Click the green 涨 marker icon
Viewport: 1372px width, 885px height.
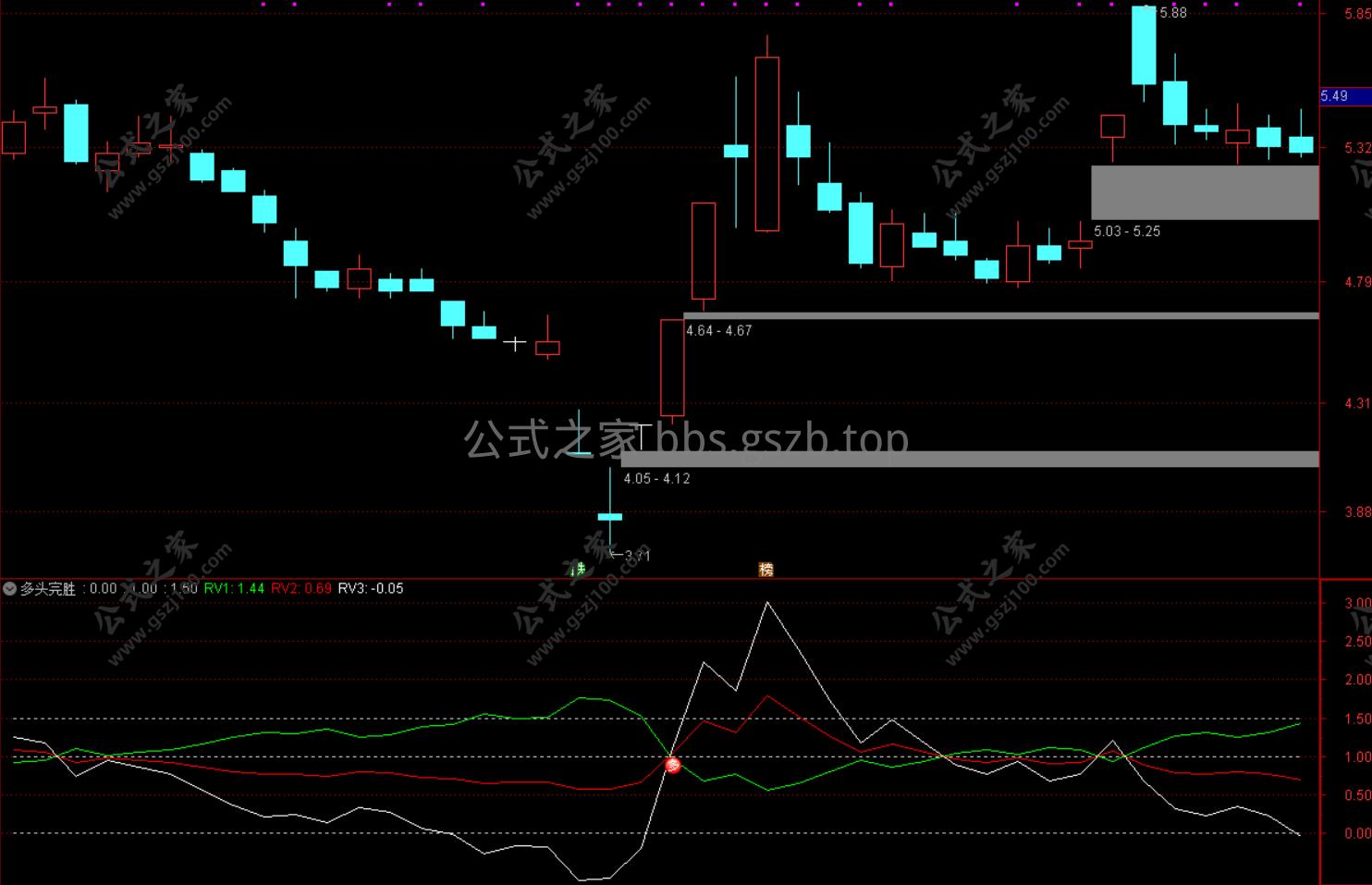[580, 569]
